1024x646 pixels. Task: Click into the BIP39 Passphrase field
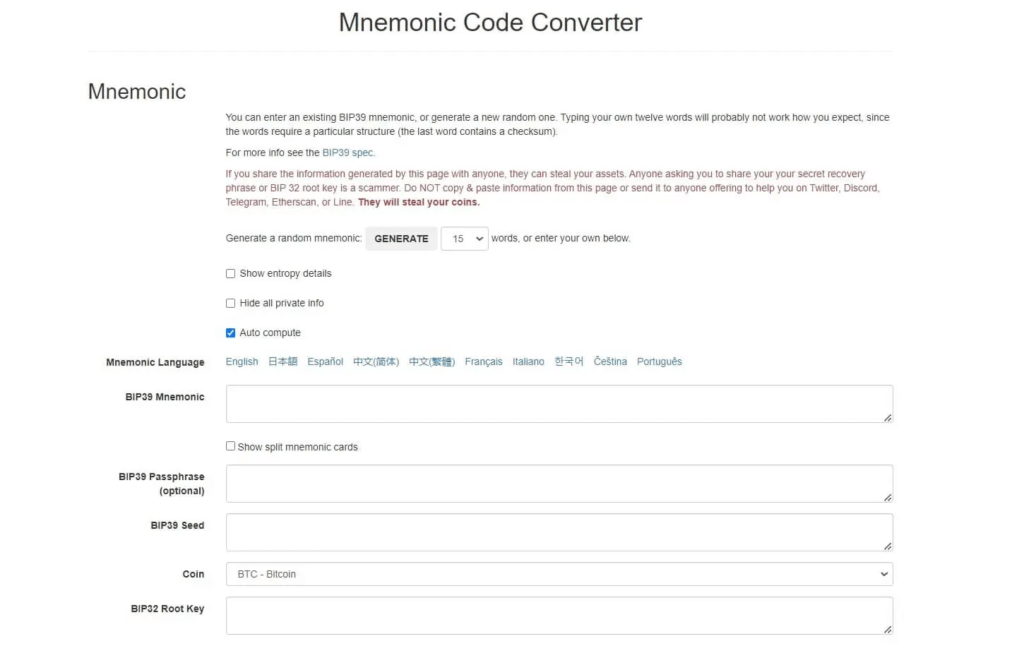click(x=559, y=483)
